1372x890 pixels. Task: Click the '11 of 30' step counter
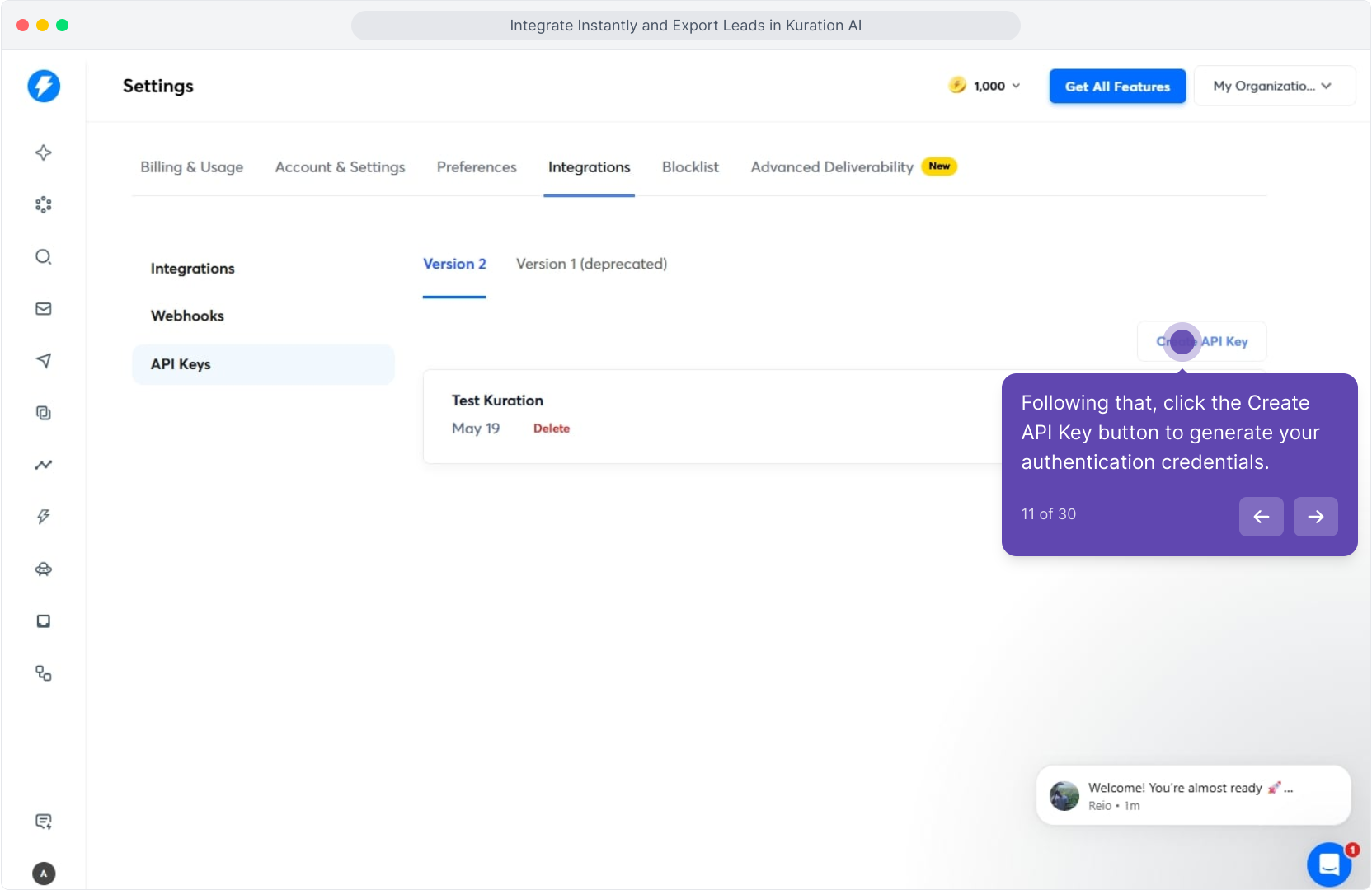(1048, 514)
